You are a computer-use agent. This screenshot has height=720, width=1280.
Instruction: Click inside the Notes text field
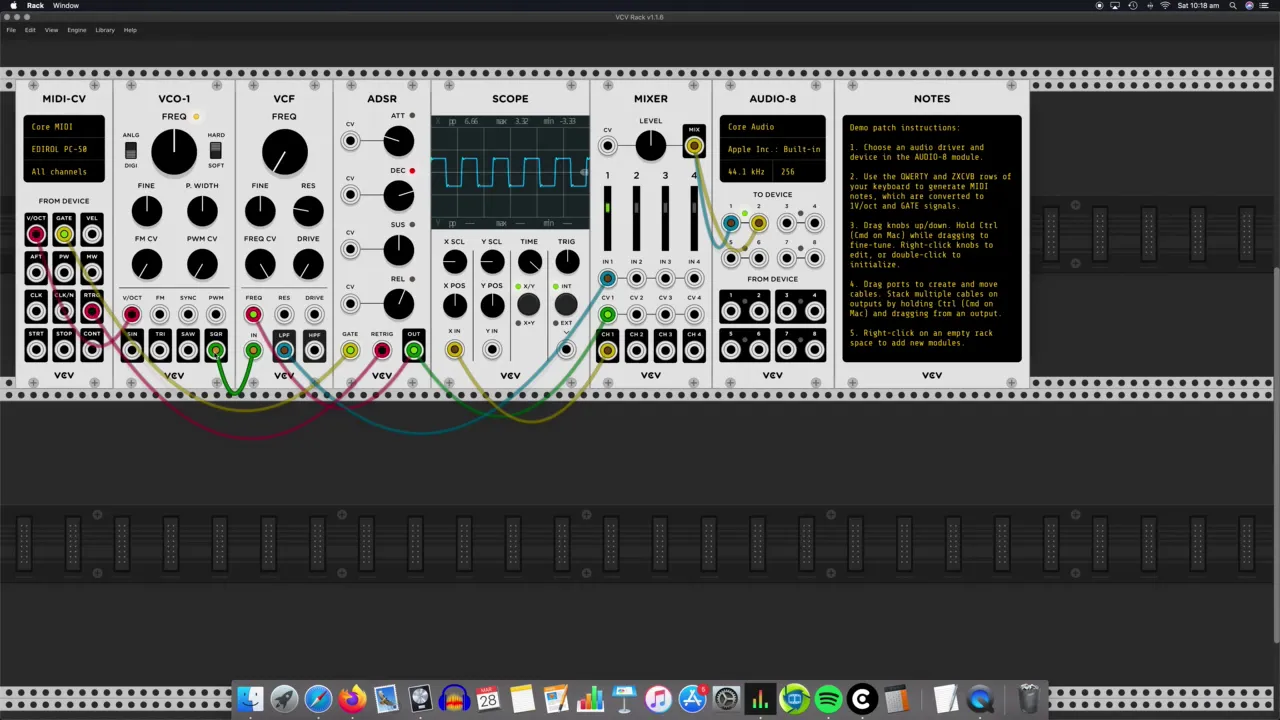click(932, 239)
